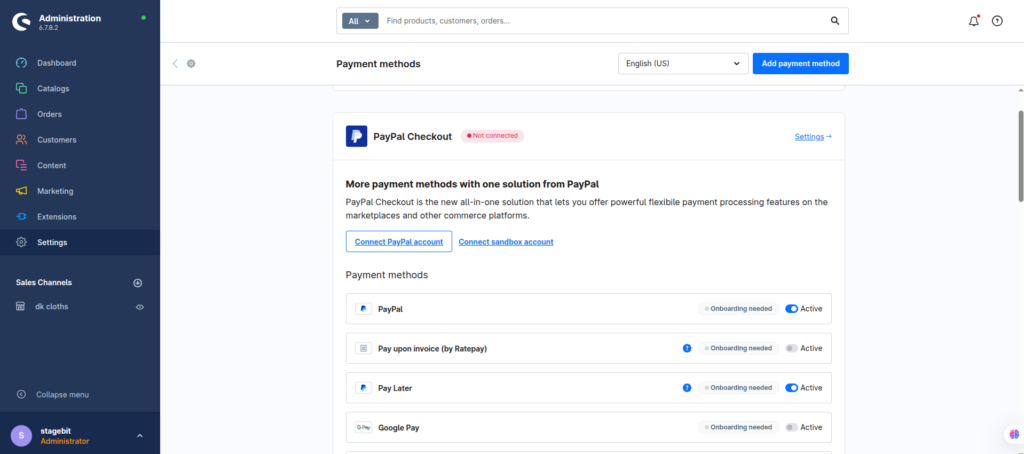Click Google Pay Onboarding needed badge
This screenshot has width=1024, height=454.
[738, 427]
